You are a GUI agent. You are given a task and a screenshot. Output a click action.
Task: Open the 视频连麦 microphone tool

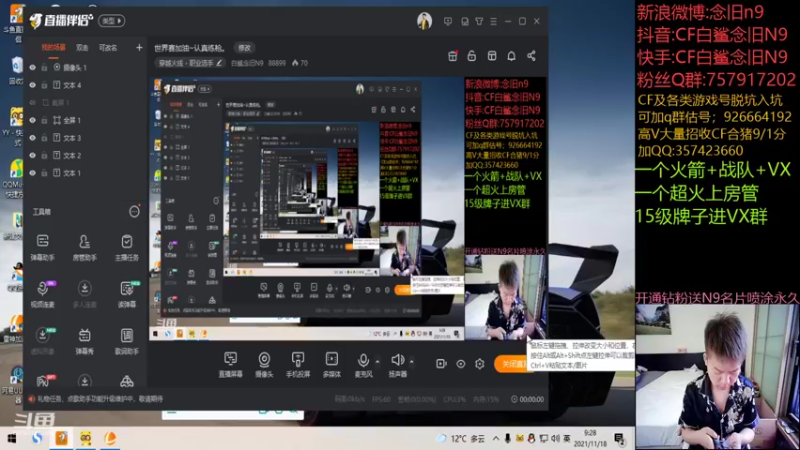click(42, 294)
